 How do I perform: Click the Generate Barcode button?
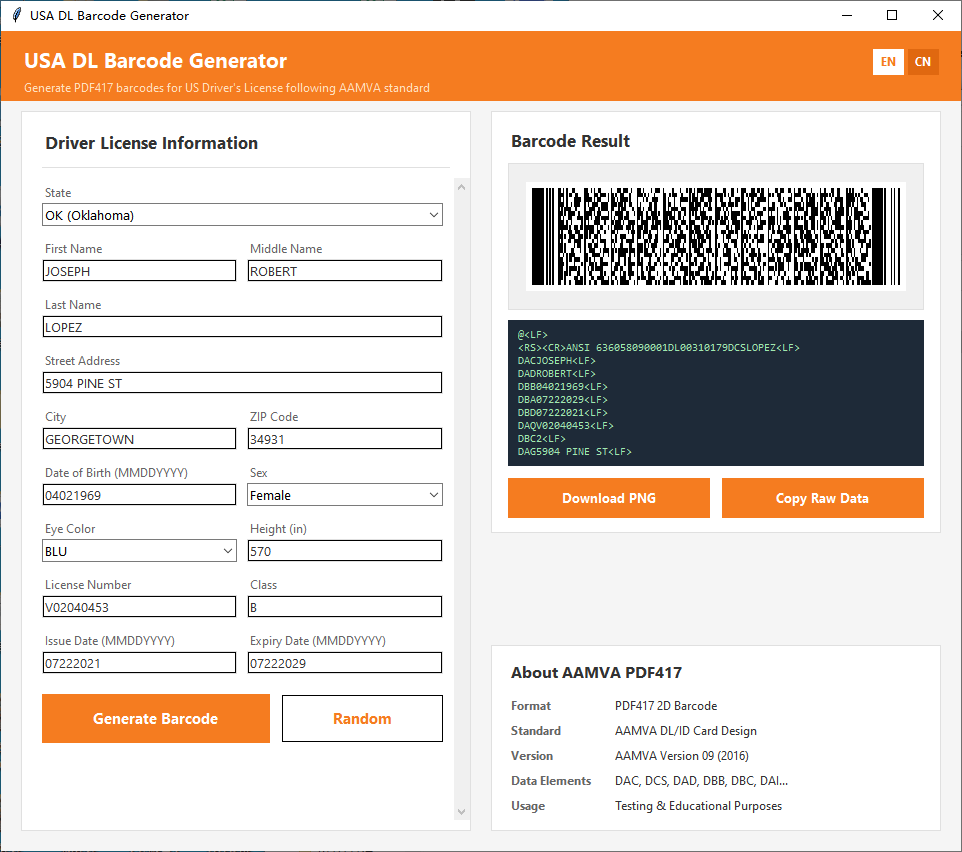156,718
